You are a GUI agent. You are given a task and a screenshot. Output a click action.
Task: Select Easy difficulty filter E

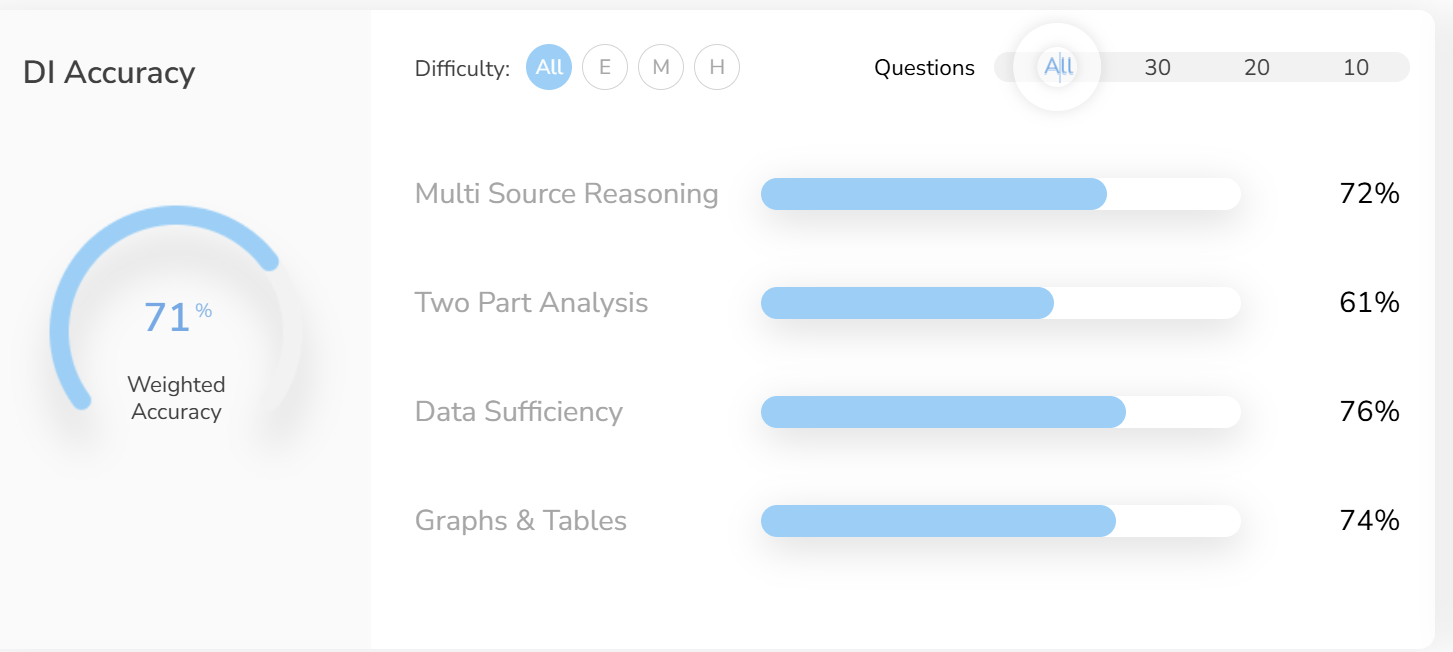pyautogui.click(x=605, y=68)
